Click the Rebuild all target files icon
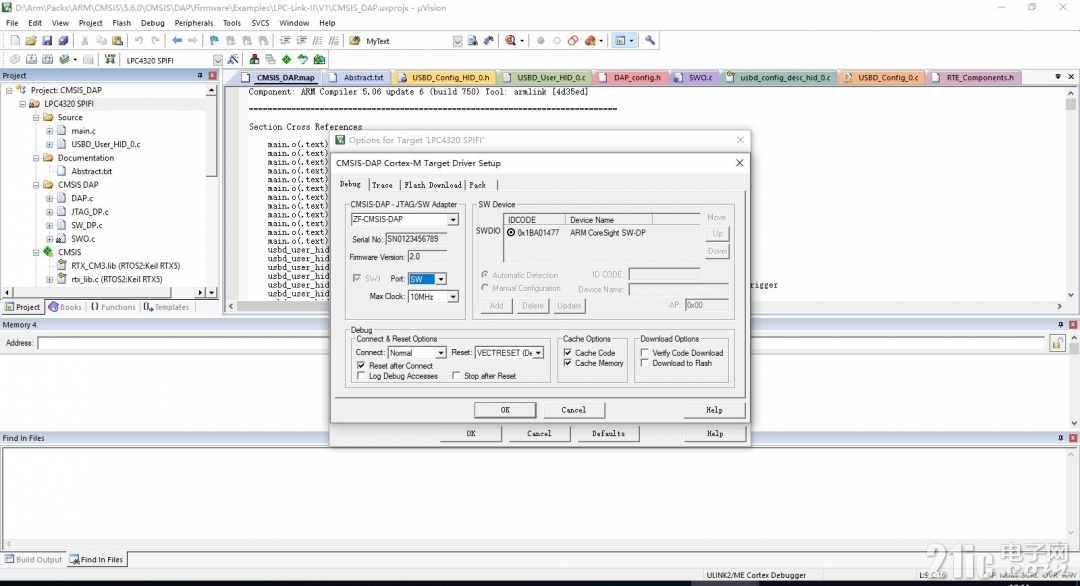Image resolution: width=1080 pixels, height=586 pixels. 48,60
